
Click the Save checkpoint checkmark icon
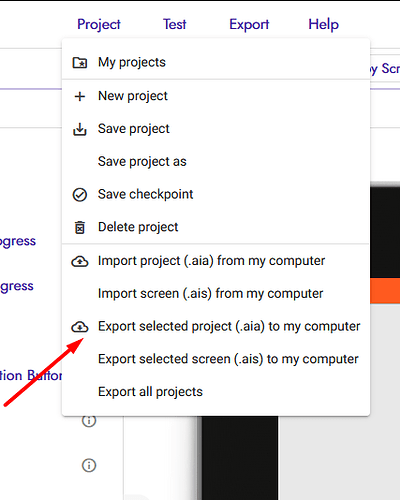80,195
